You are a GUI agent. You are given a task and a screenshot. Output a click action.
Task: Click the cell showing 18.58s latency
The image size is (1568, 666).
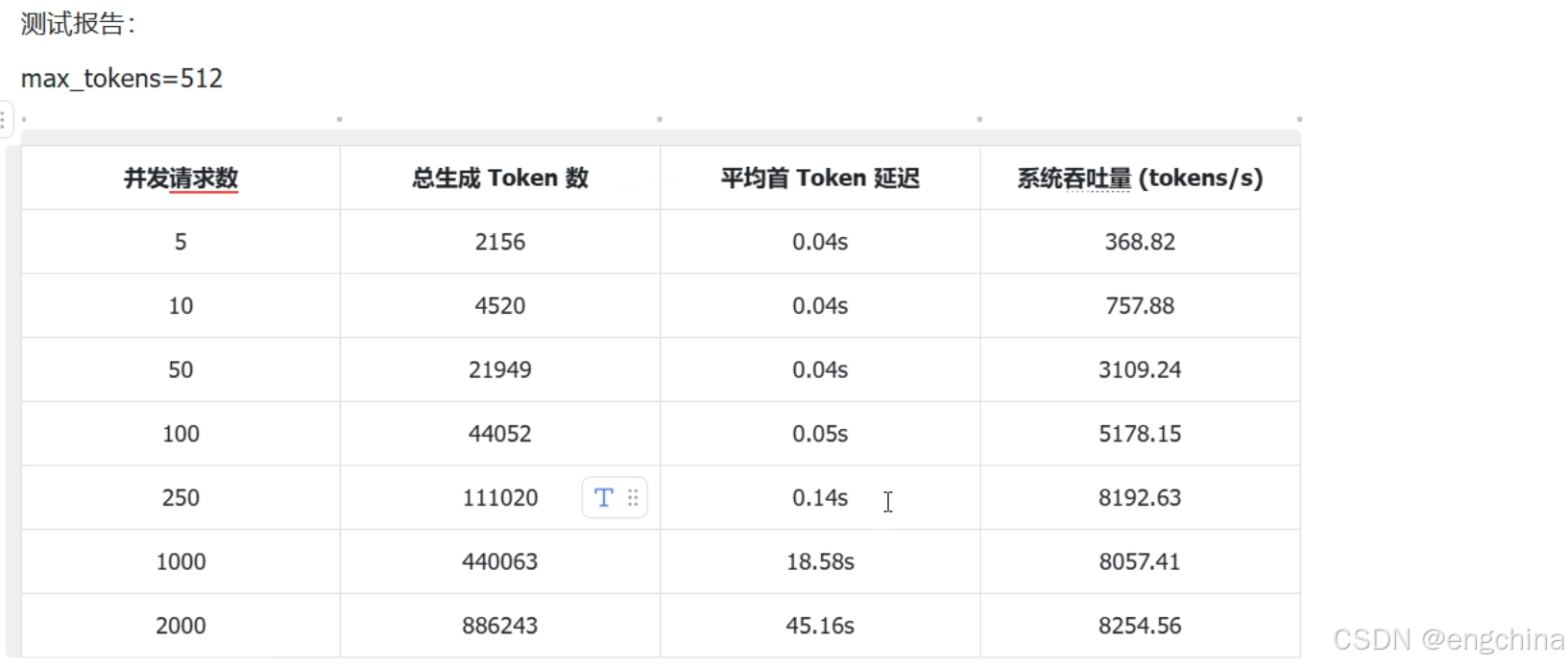click(820, 561)
